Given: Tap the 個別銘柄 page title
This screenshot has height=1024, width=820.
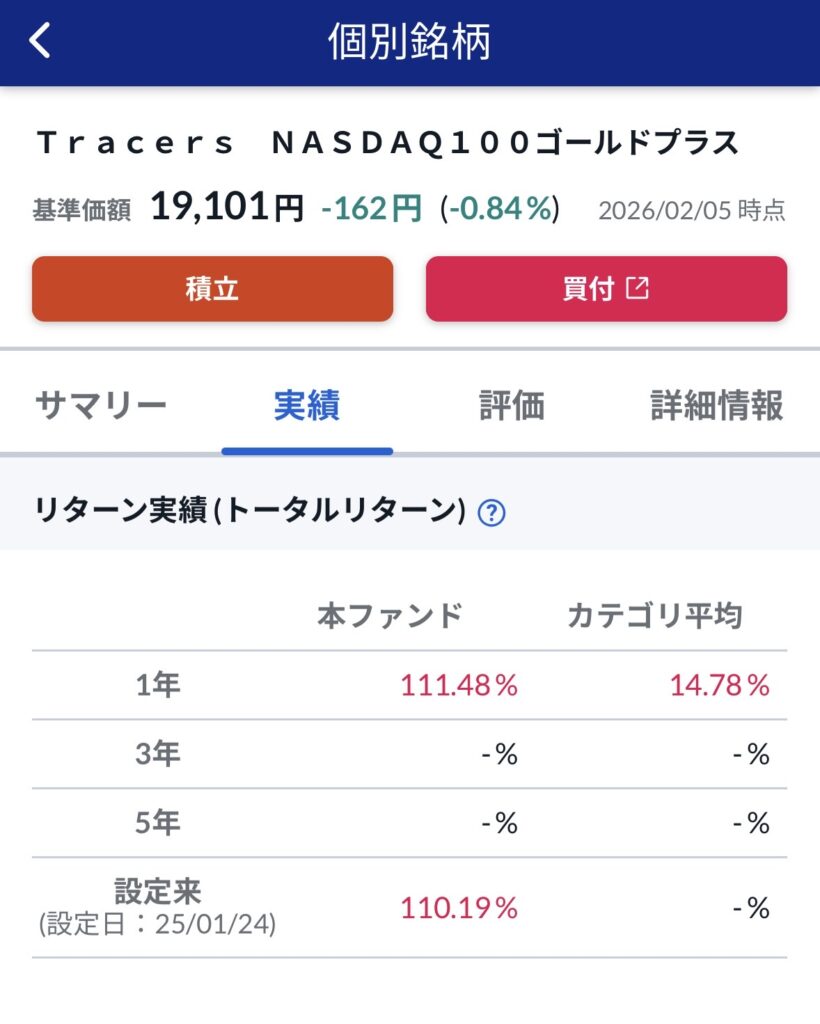Looking at the screenshot, I should click(x=410, y=42).
